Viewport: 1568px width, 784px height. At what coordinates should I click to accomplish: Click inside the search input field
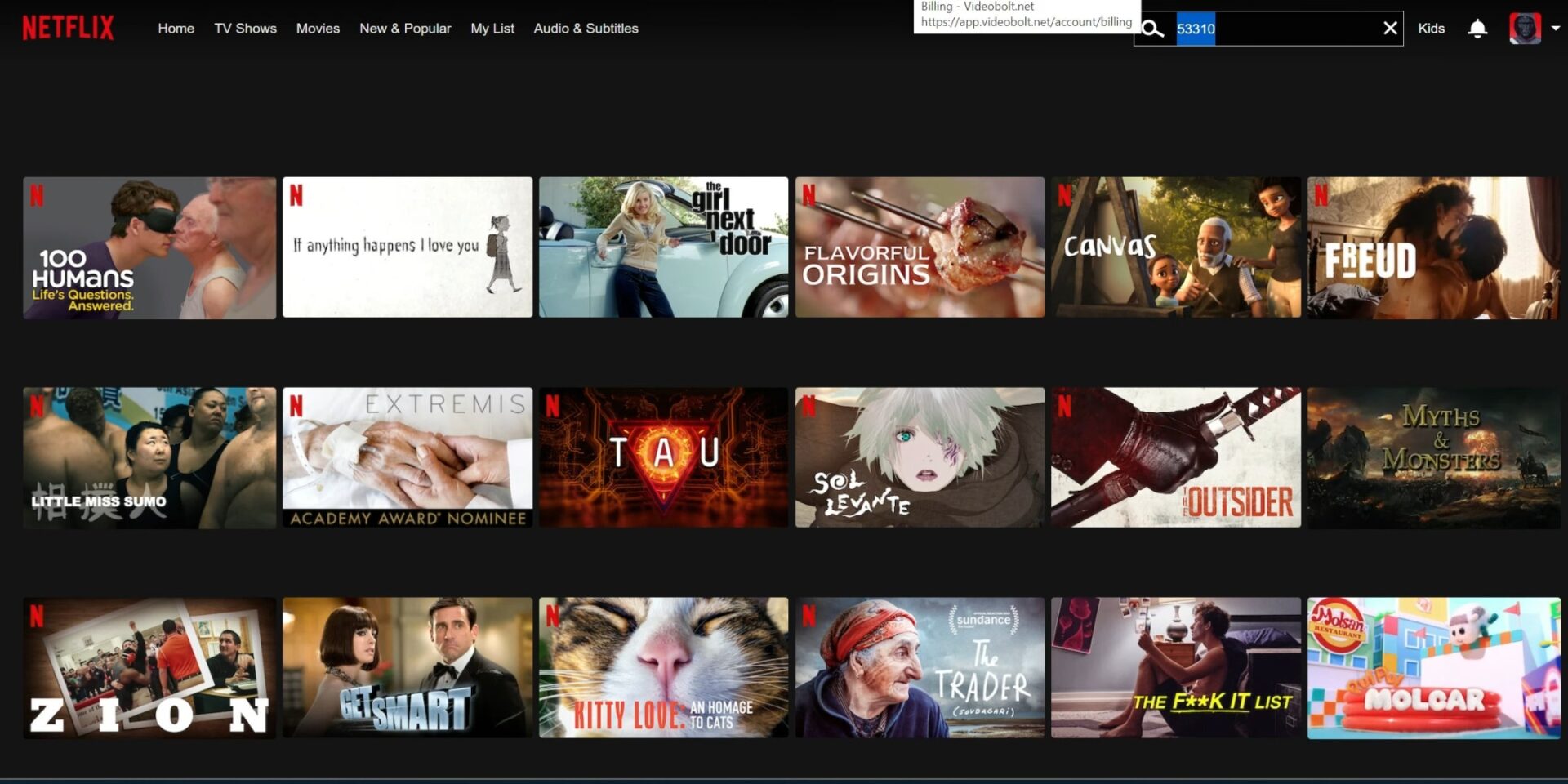pos(1266,28)
